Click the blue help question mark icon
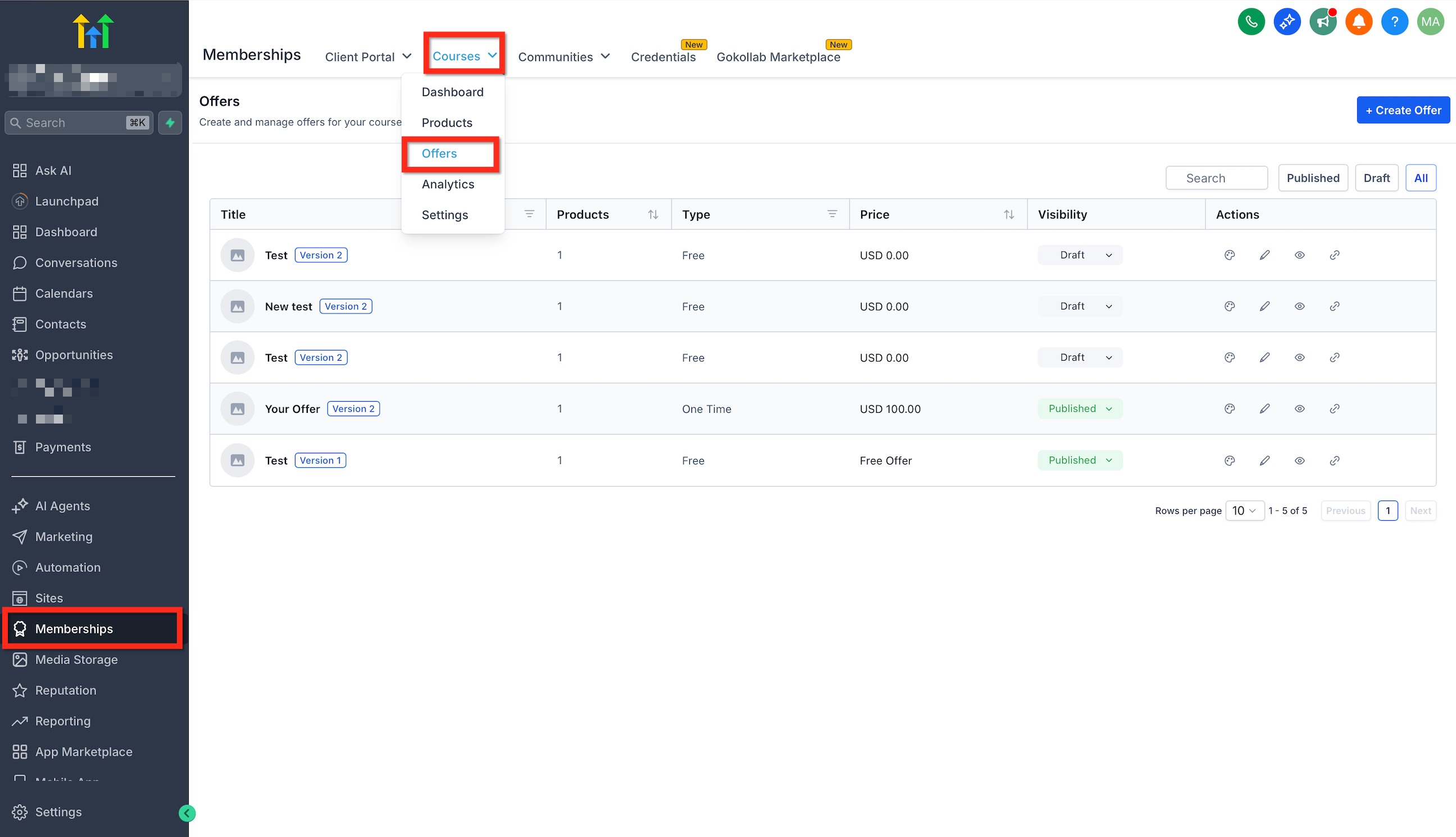The height and width of the screenshot is (837, 1456). click(1394, 22)
